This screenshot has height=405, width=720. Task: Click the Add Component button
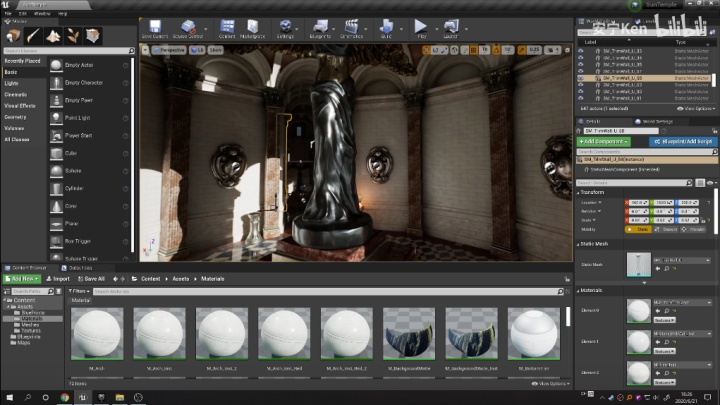click(x=603, y=141)
